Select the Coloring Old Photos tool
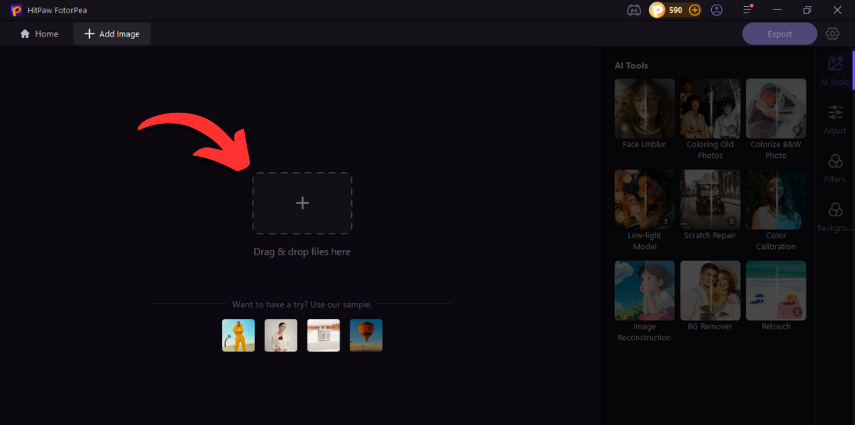This screenshot has width=855, height=425. pos(710,119)
